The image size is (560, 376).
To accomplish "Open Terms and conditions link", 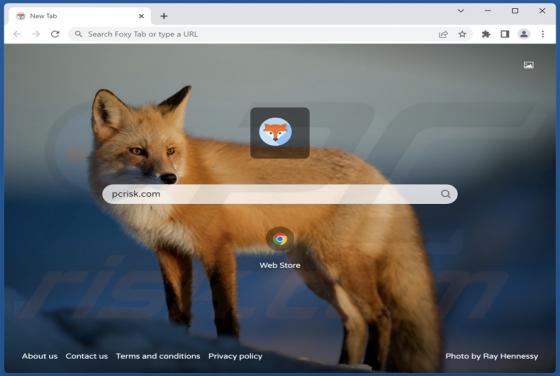I will (x=158, y=356).
